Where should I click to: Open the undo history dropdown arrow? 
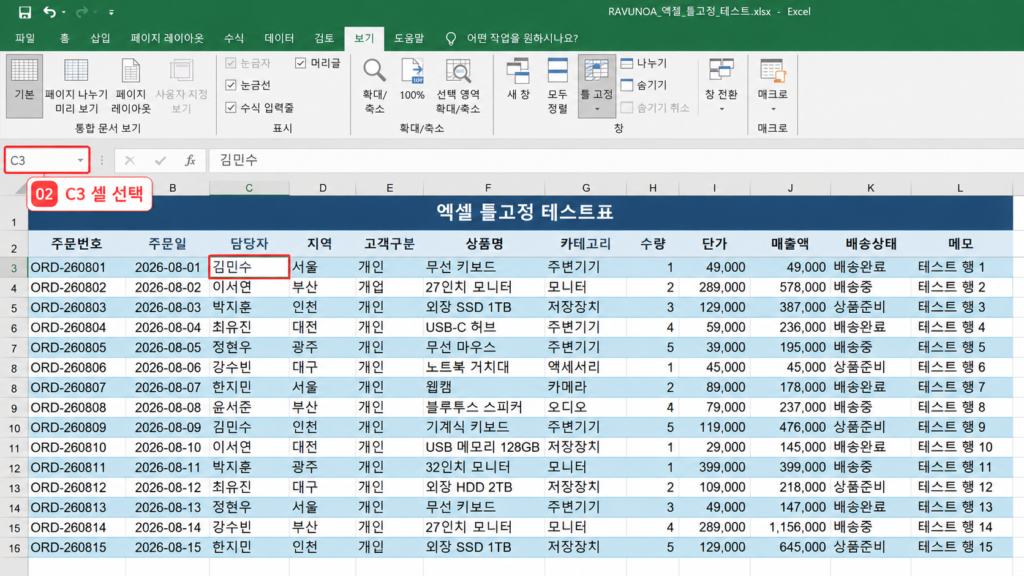63,12
